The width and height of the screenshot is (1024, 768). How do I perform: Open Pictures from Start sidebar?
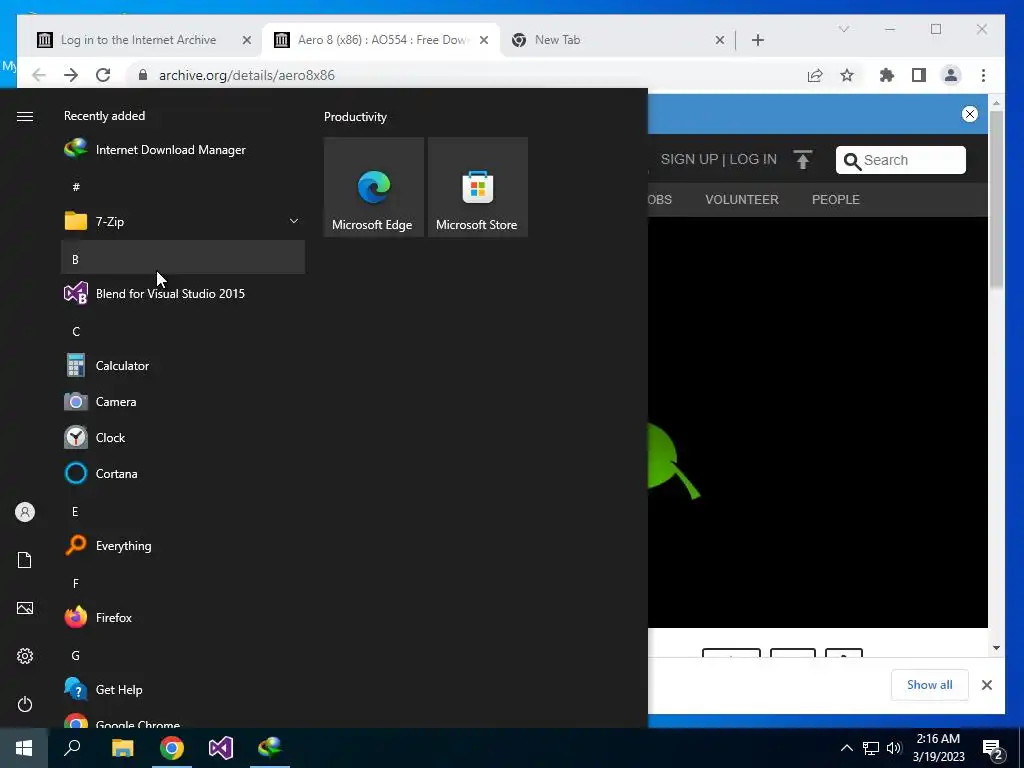tap(25, 608)
